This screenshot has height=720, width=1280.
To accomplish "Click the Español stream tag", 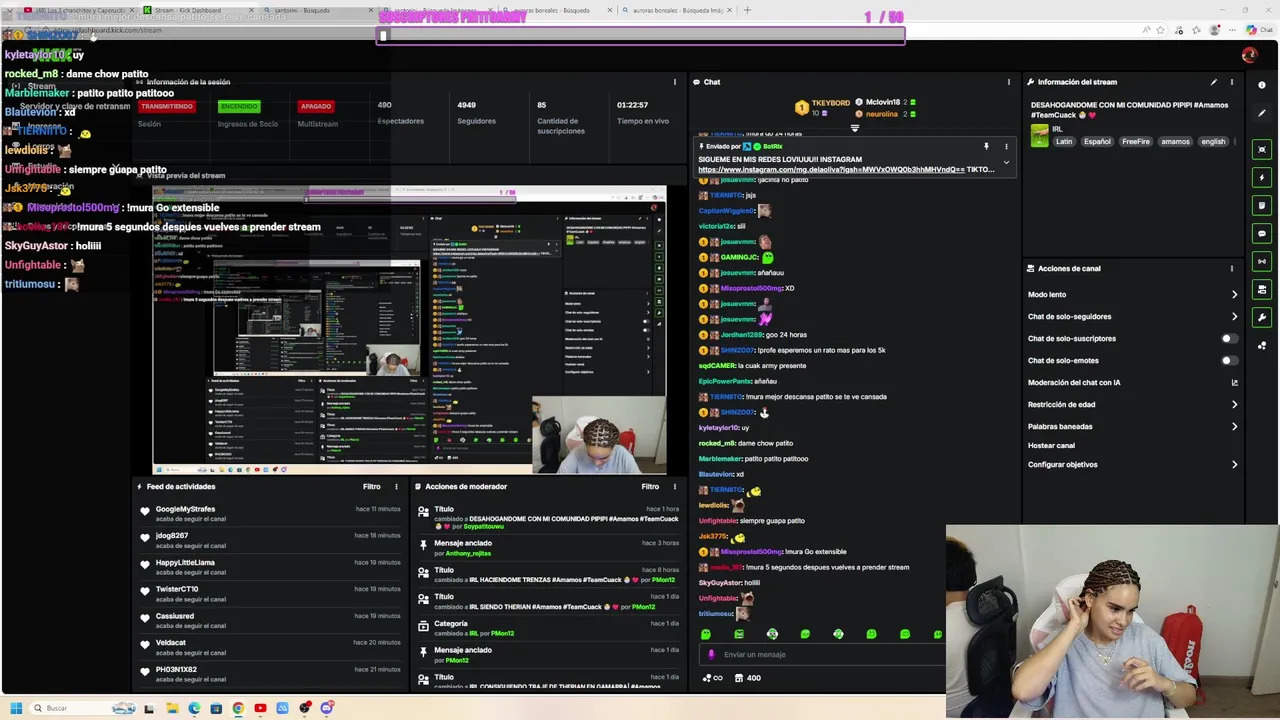I will 1097,142.
